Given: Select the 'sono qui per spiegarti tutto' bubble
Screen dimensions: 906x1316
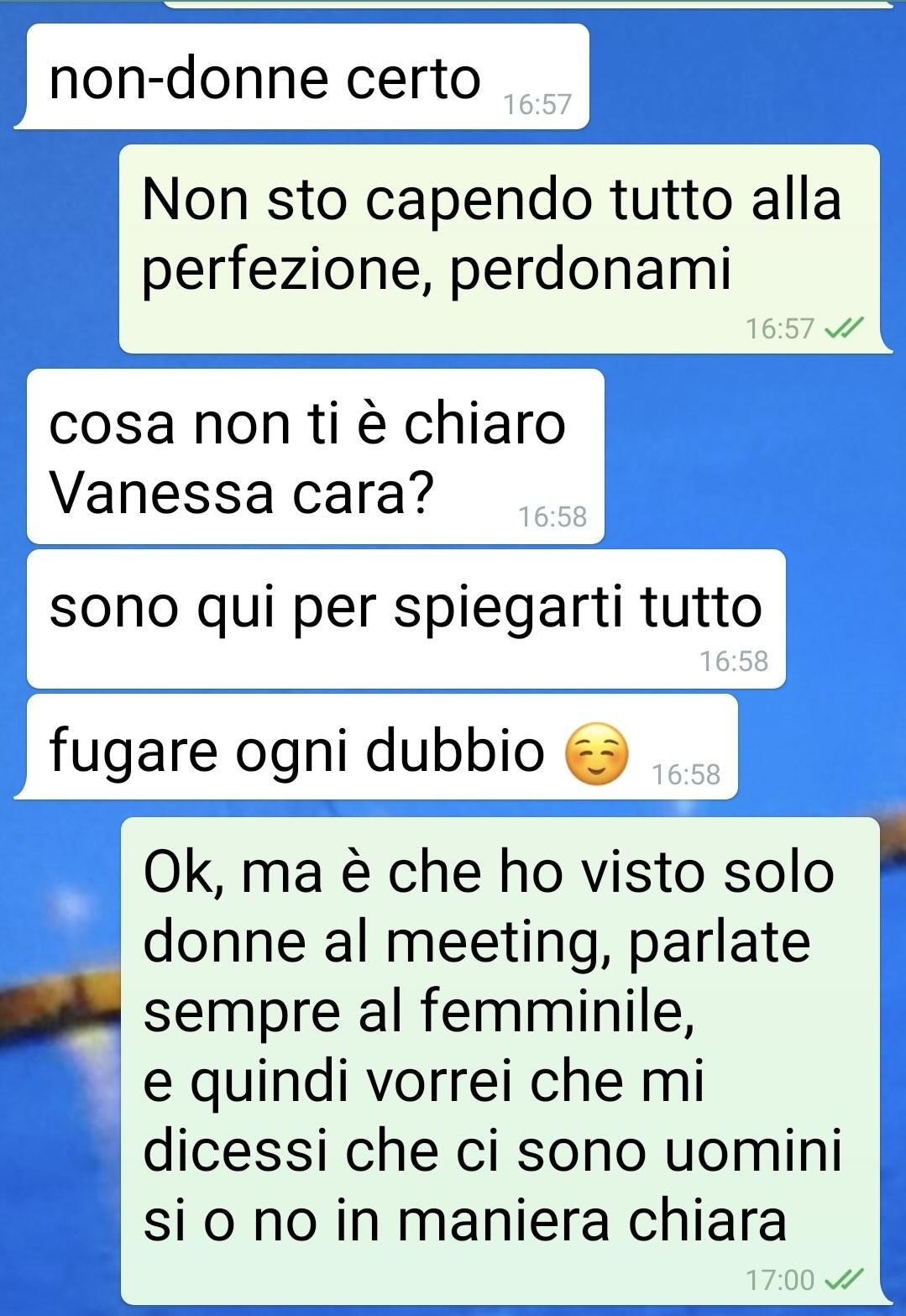Looking at the screenshot, I should point(406,619).
